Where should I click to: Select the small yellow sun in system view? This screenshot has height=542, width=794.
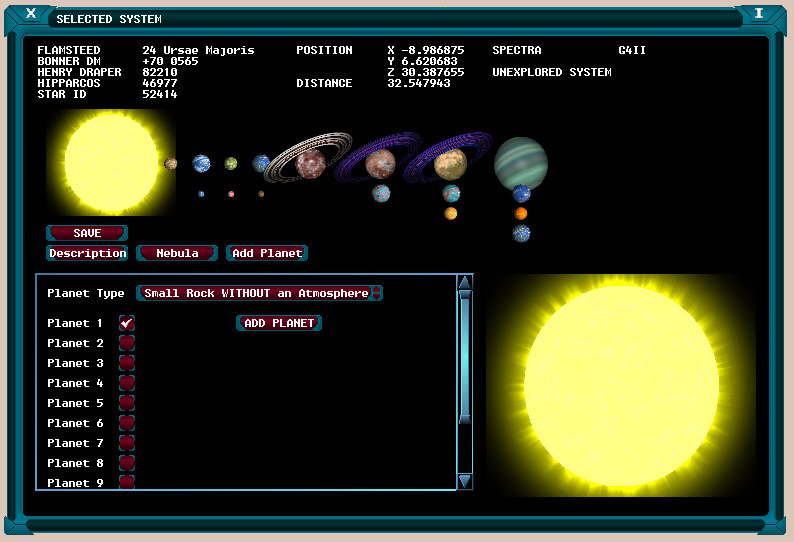(x=110, y=162)
